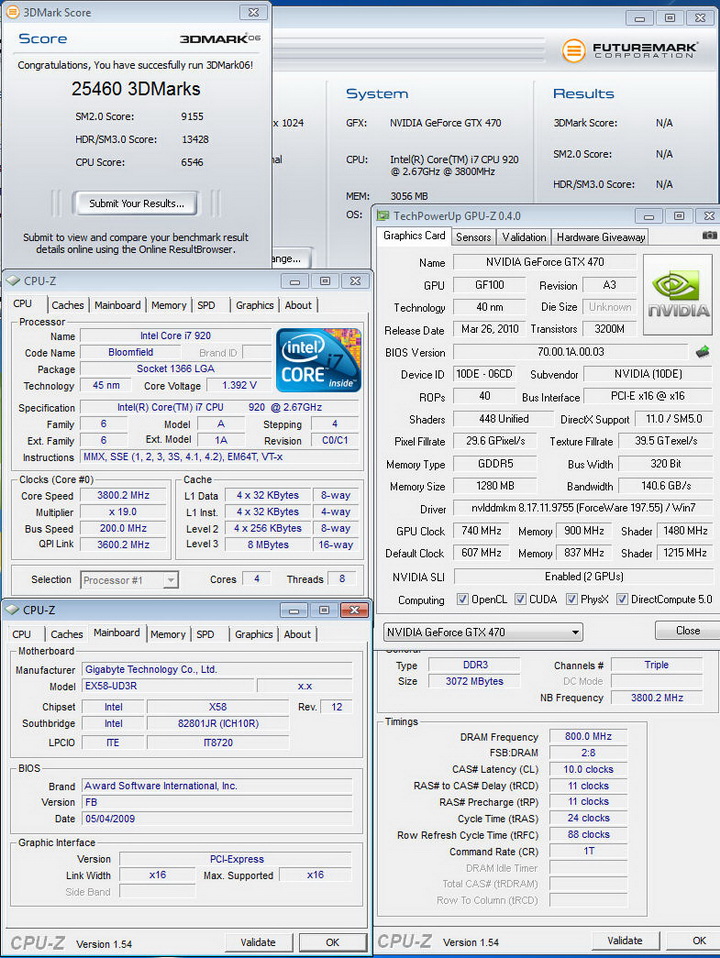Click the Channels # value Triple

pos(656,665)
